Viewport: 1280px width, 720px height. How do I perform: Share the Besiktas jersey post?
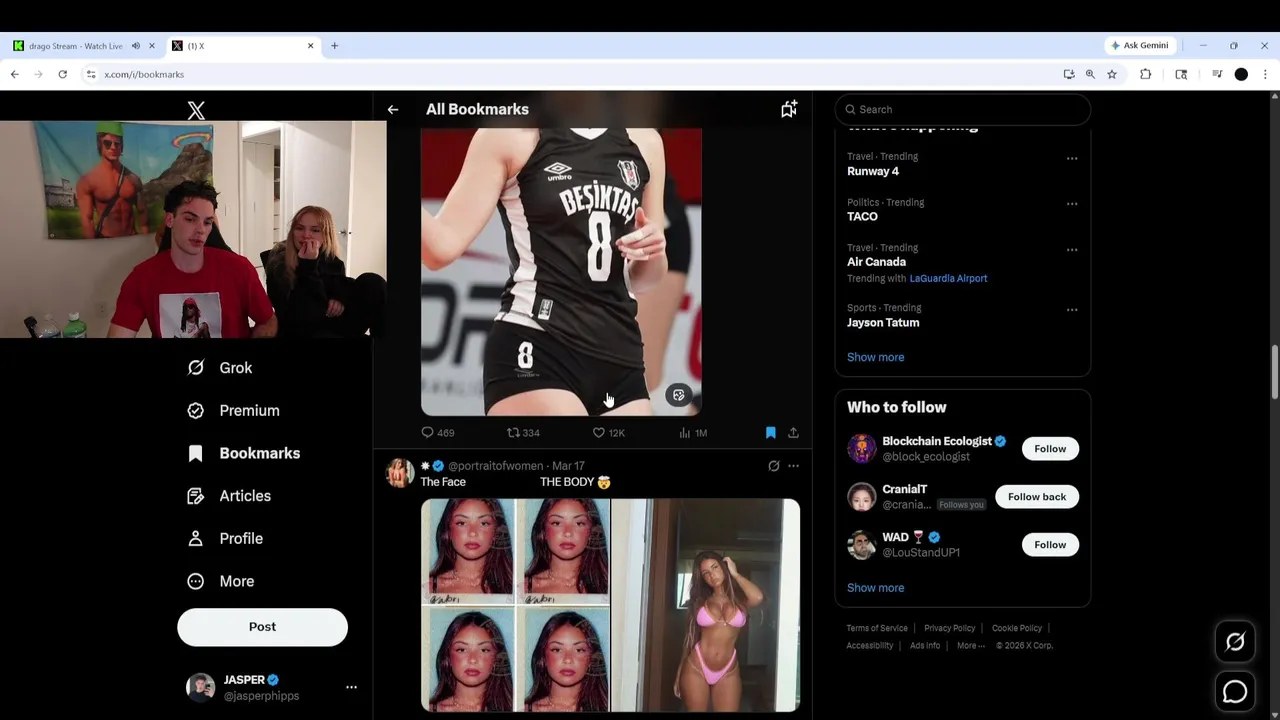coord(793,433)
